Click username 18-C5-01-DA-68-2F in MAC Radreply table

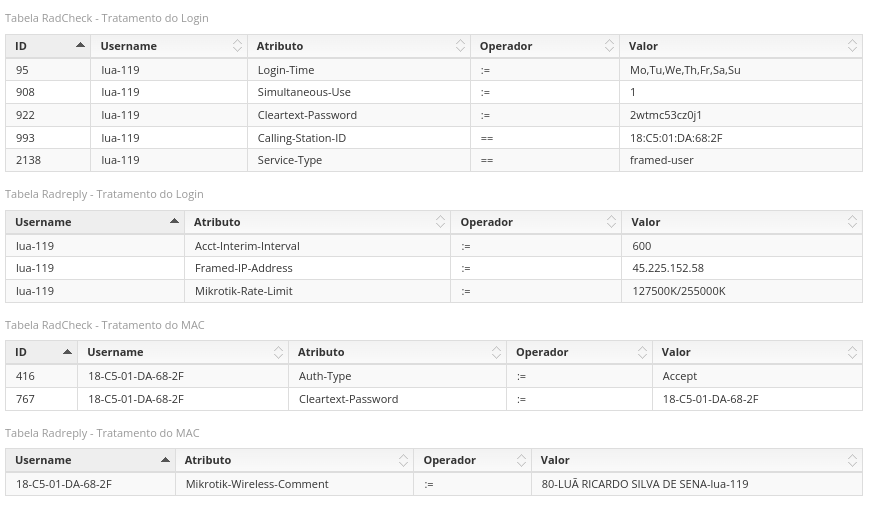point(64,484)
